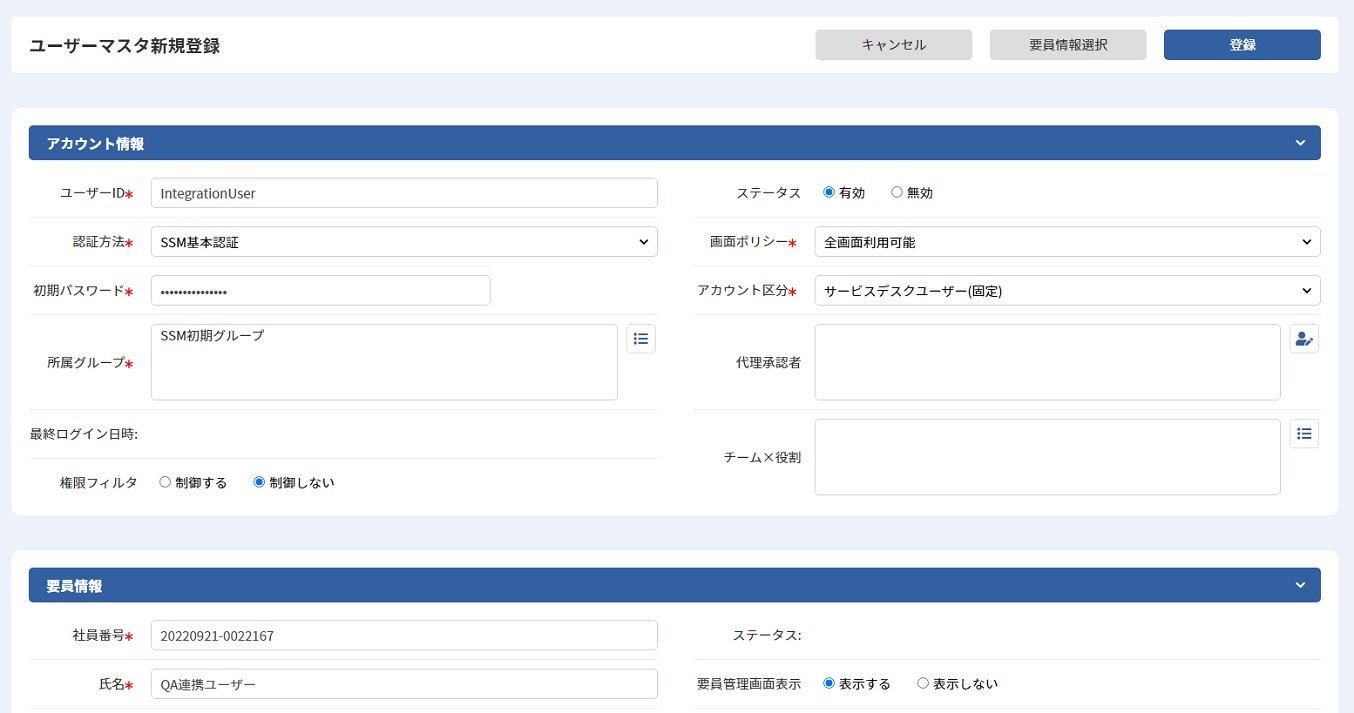This screenshot has height=713, width=1354.
Task: Click the 要員情報選択 button
Action: (x=1068, y=45)
